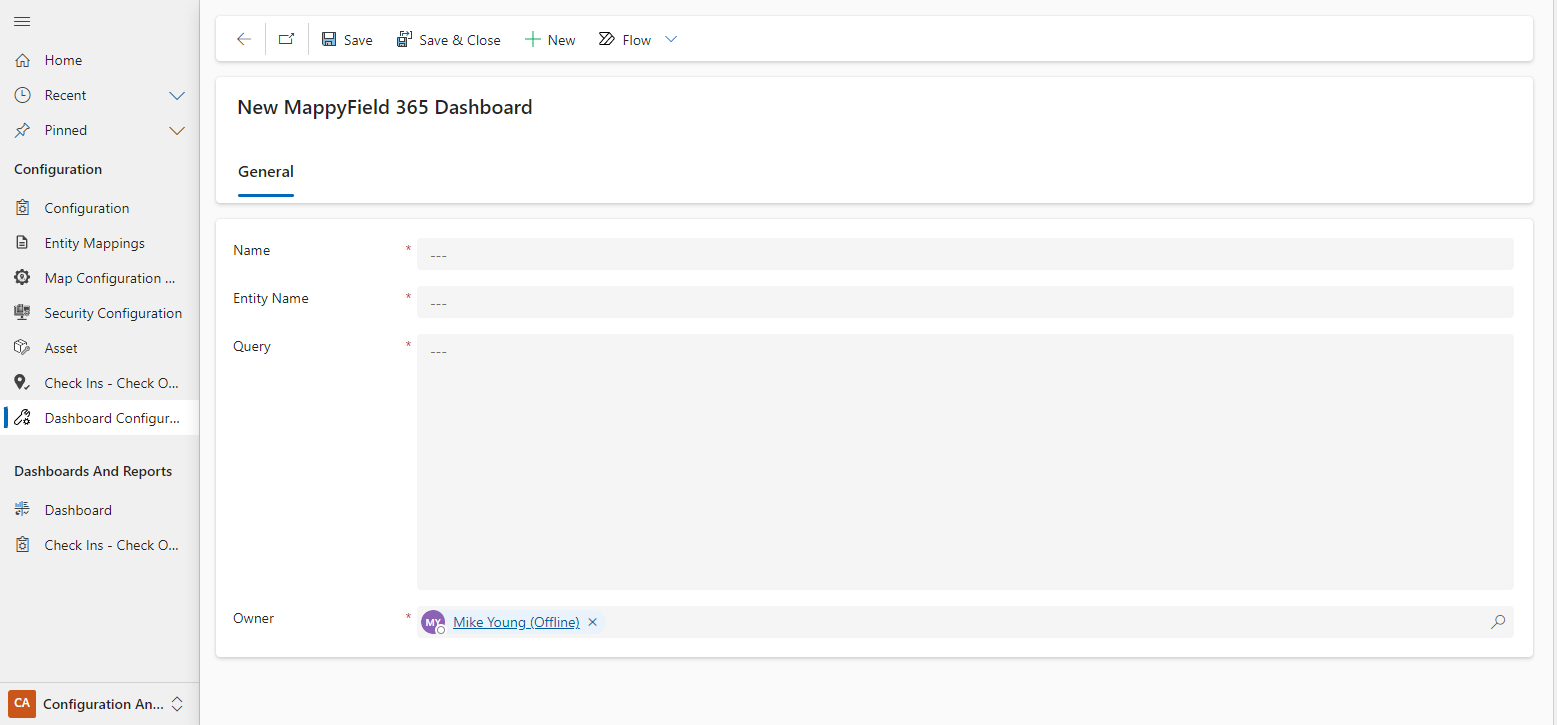Click the Save floppy disk icon
The image size is (1557, 725).
point(329,40)
